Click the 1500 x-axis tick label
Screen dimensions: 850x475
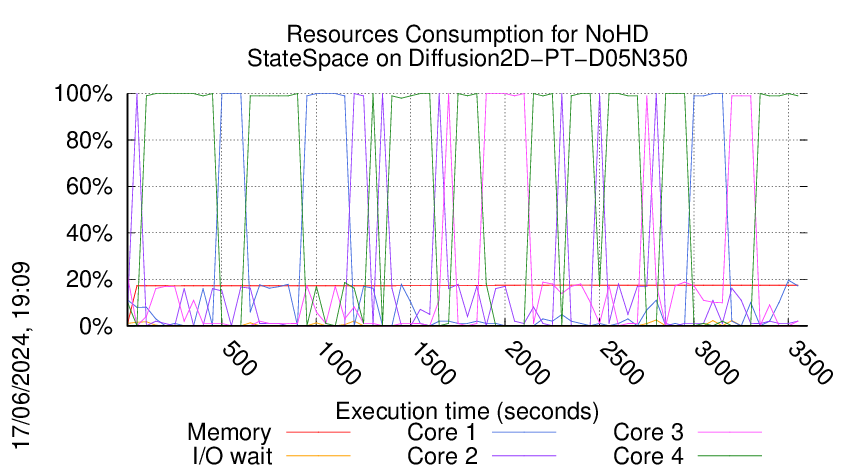click(432, 363)
